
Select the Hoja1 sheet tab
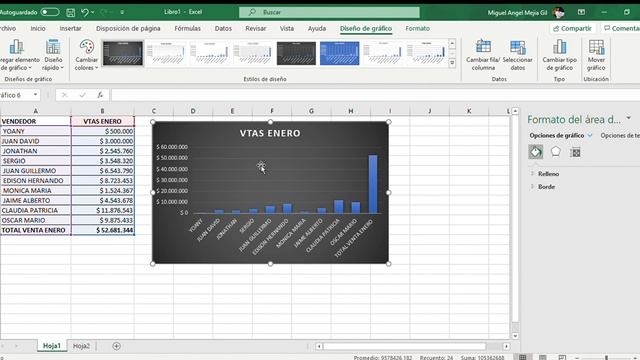click(52, 346)
